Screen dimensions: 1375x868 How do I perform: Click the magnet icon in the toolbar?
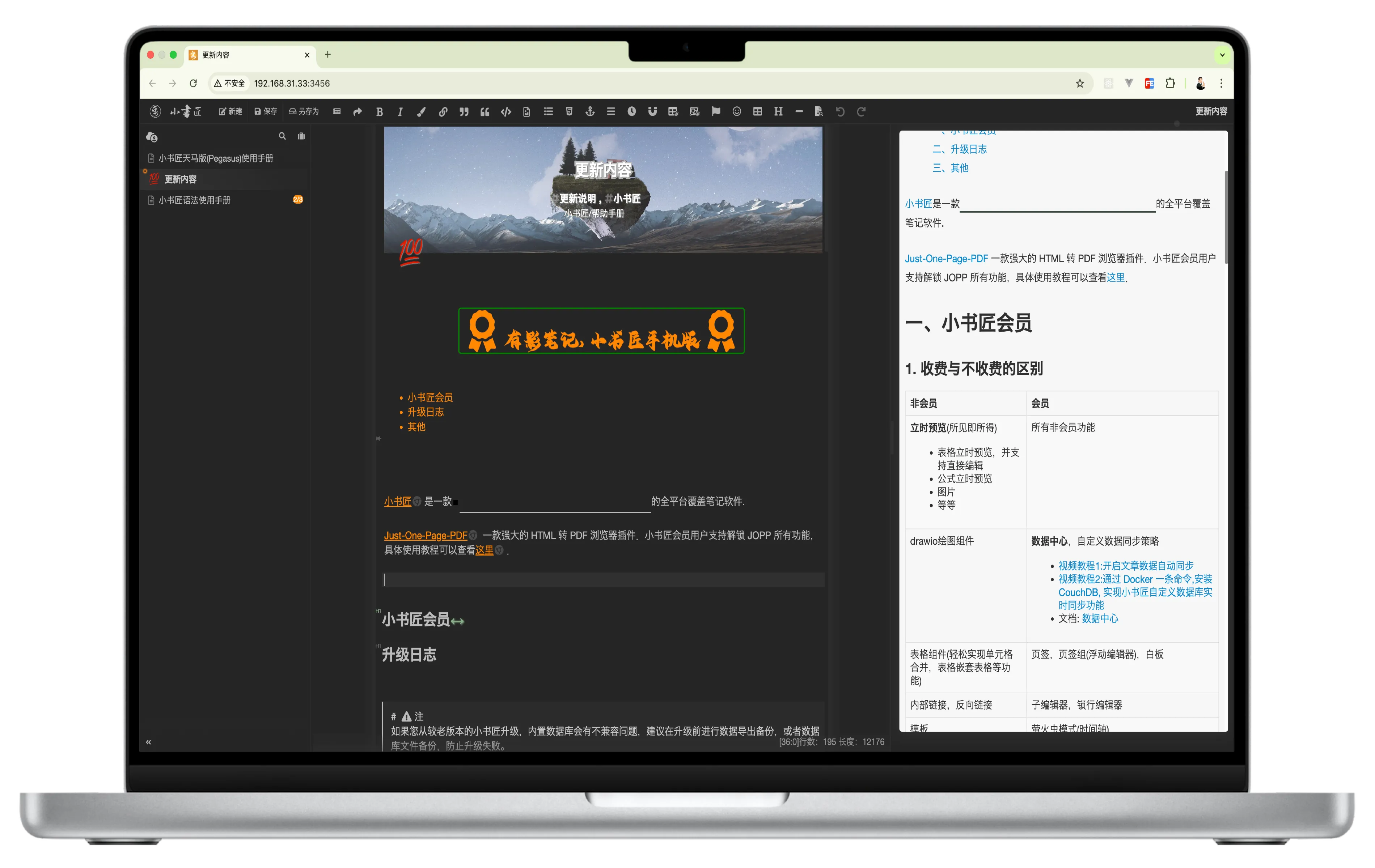point(652,112)
